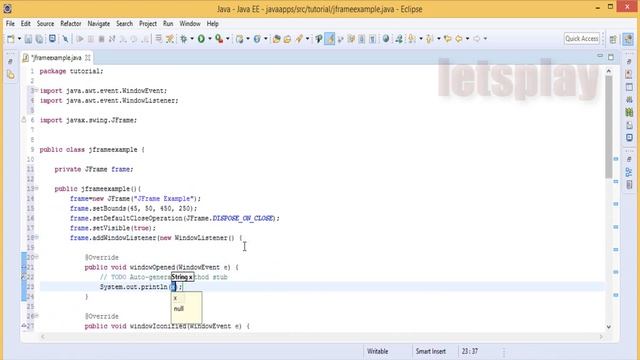Click the Suspend debug icon
The image size is (640, 360).
[91, 39]
